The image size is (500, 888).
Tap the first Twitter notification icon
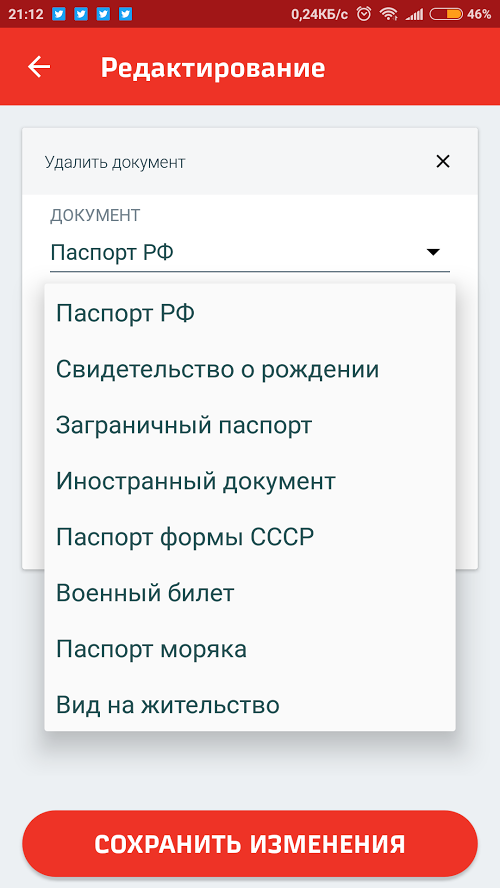click(59, 14)
